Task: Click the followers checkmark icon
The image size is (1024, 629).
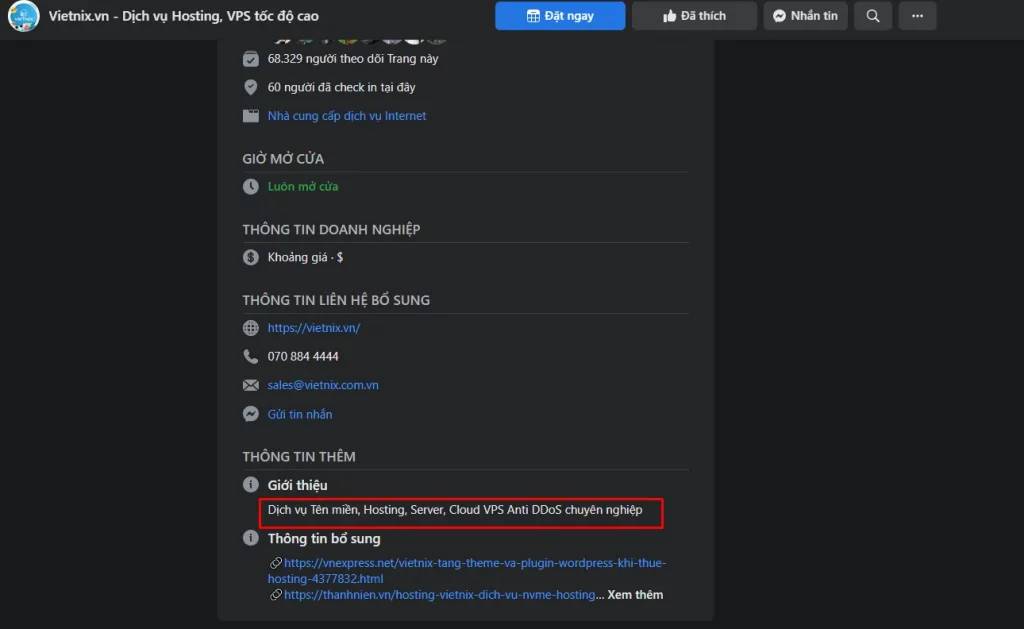Action: coord(251,59)
